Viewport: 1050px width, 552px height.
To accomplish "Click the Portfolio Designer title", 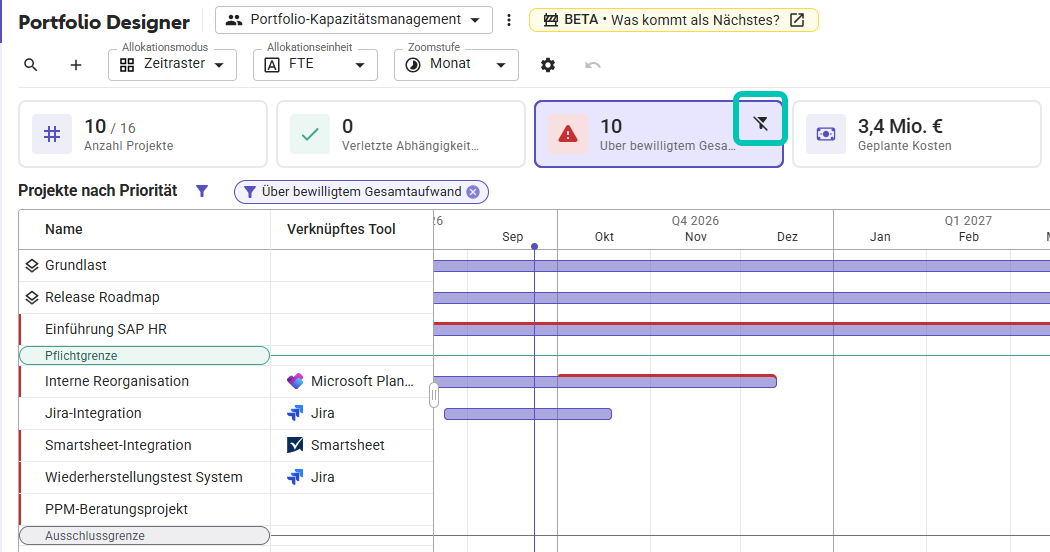I will [104, 22].
